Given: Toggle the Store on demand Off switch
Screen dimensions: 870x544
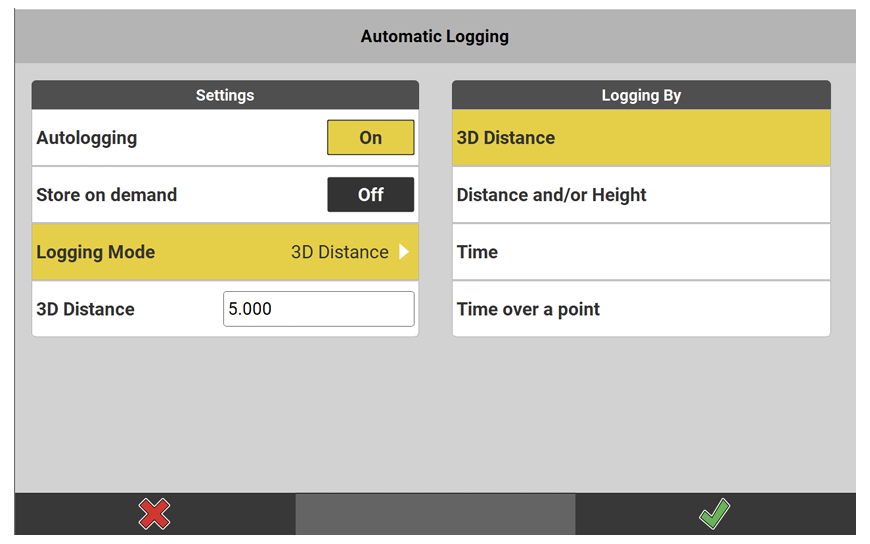Looking at the screenshot, I should point(370,195).
